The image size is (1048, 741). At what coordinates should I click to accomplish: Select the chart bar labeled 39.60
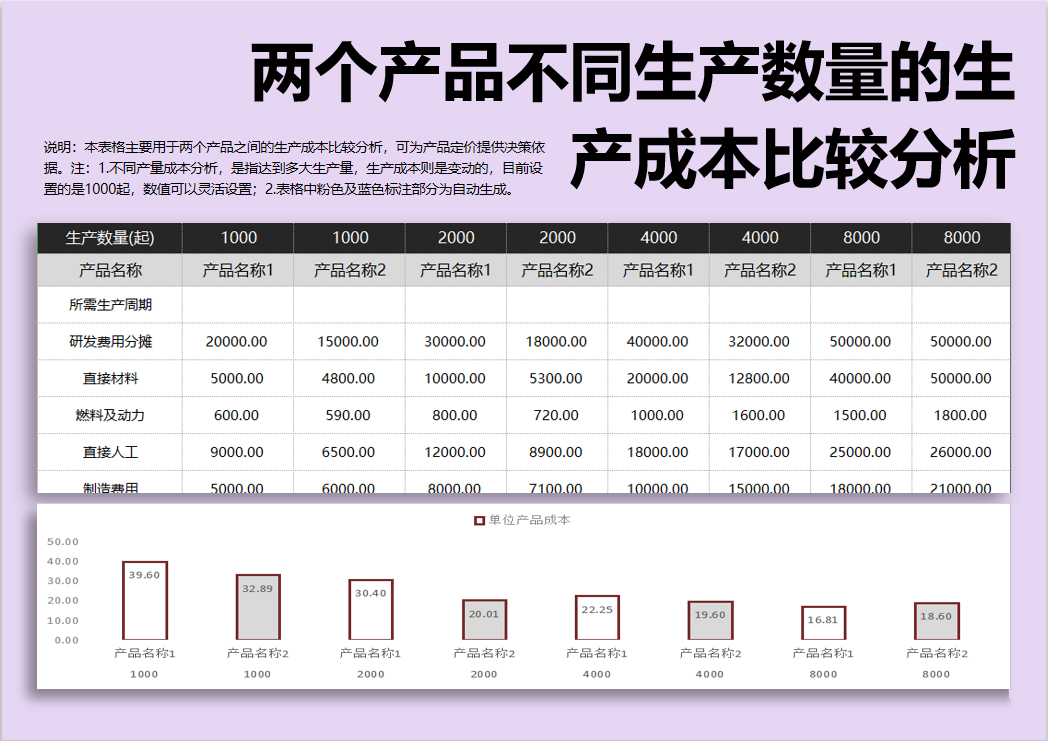144,601
